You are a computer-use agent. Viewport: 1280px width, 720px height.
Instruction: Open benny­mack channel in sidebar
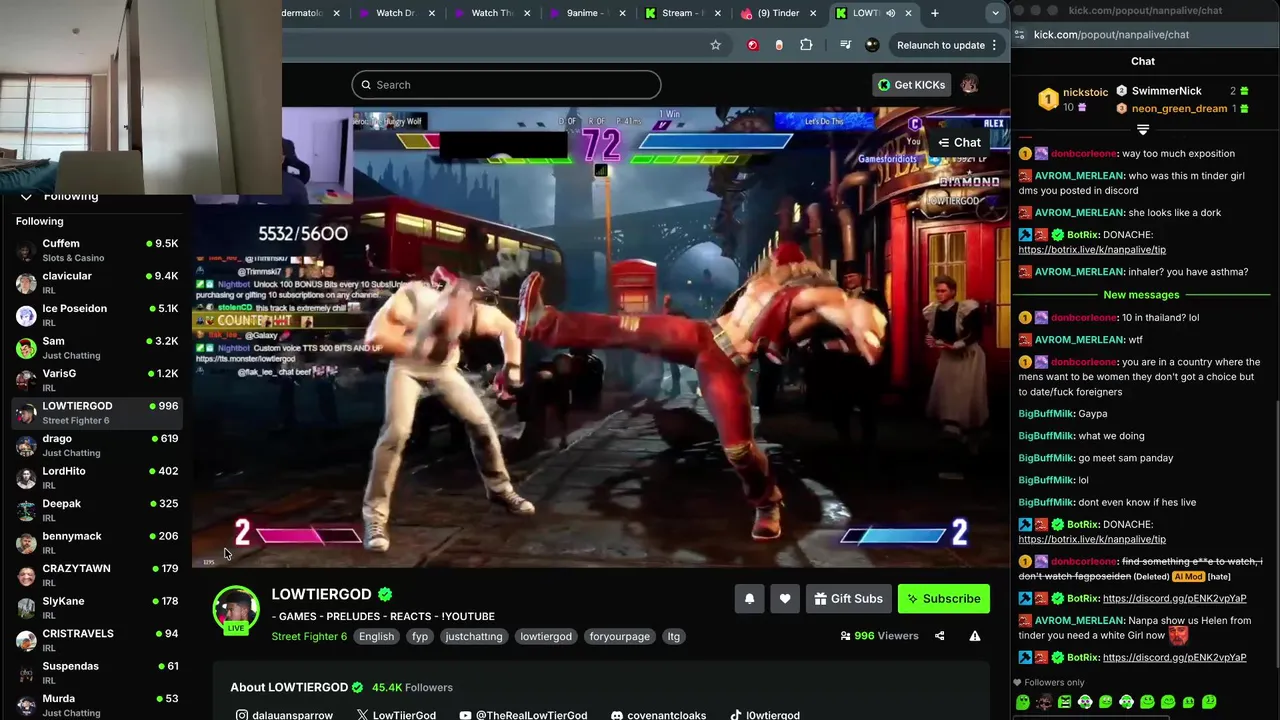96,543
